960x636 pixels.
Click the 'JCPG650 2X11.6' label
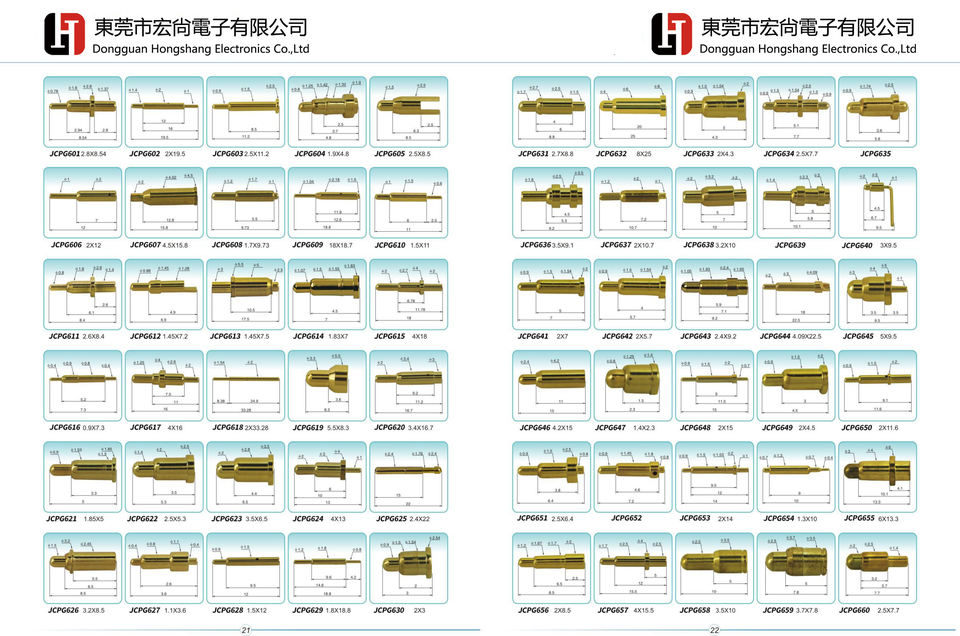coord(870,428)
